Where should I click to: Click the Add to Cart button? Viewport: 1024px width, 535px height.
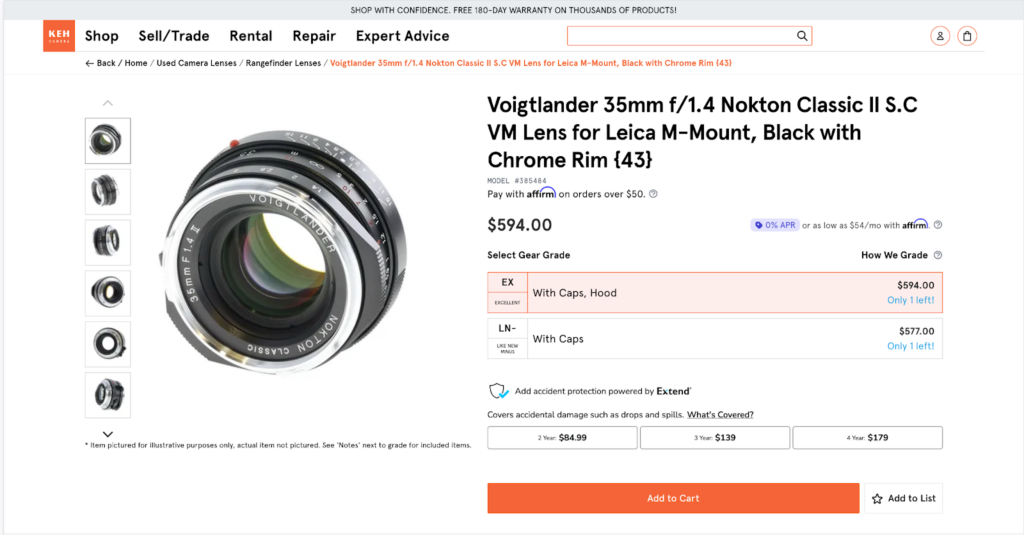tap(673, 498)
